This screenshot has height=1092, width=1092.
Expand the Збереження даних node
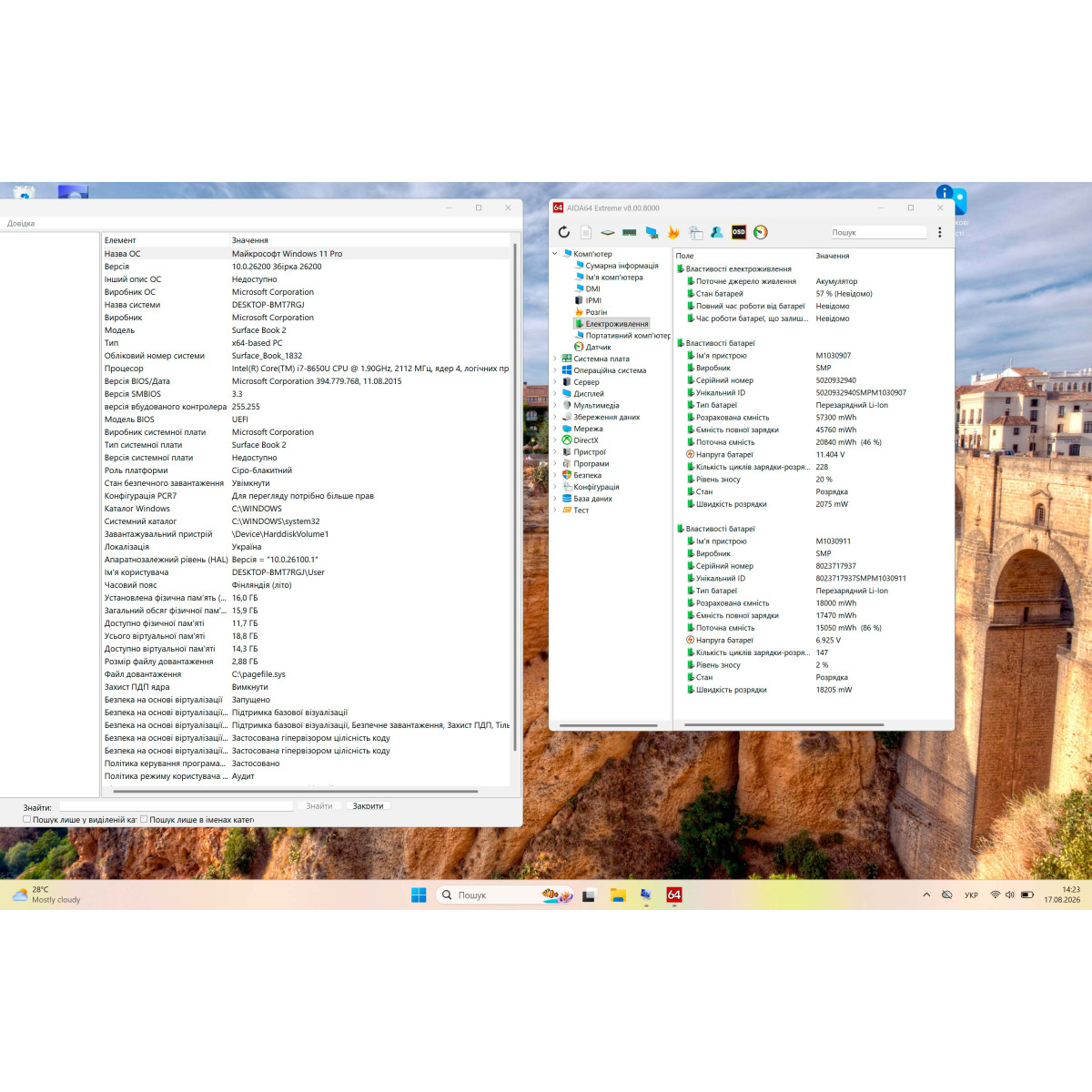click(x=555, y=417)
